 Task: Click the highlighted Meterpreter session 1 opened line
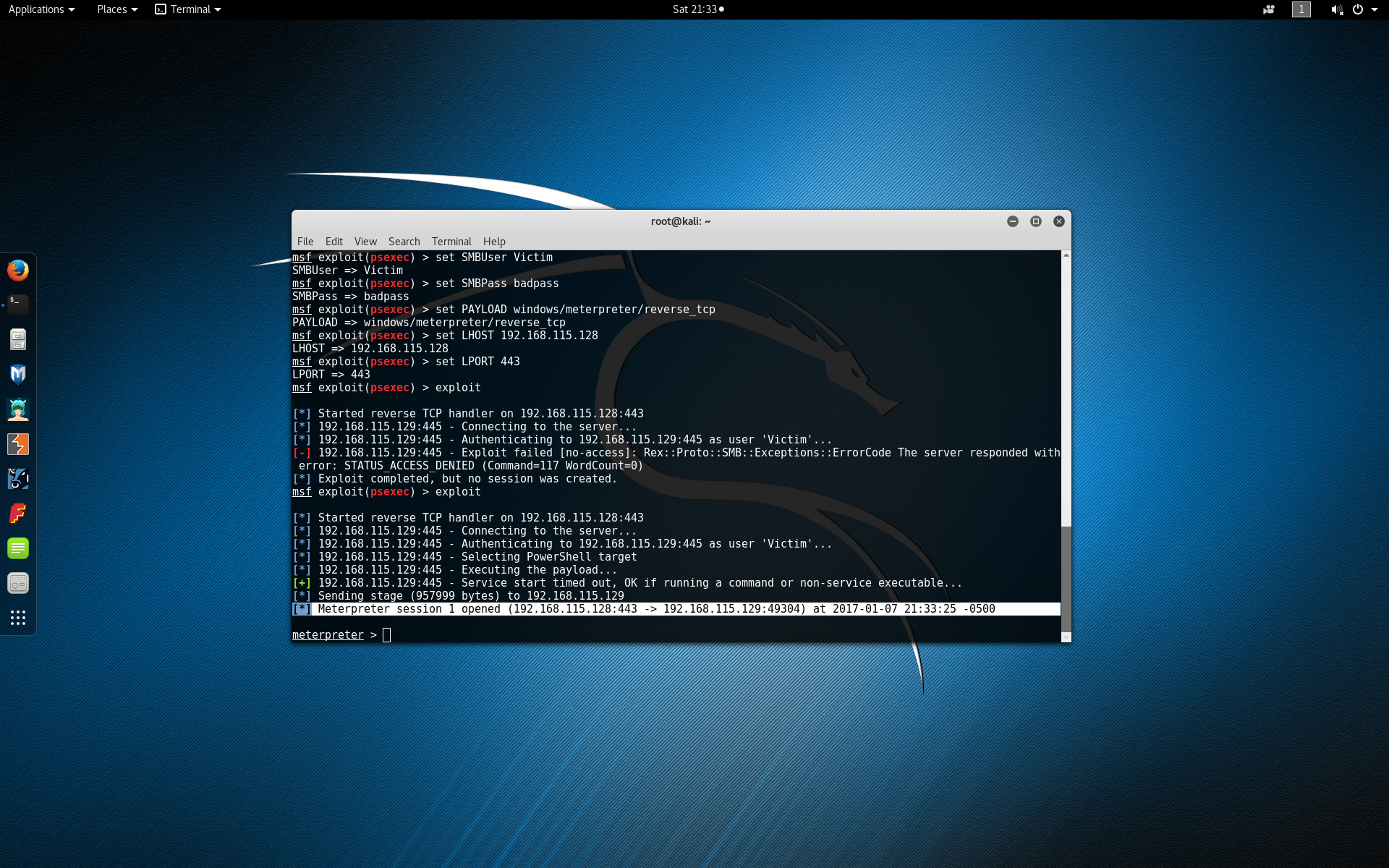[x=676, y=609]
